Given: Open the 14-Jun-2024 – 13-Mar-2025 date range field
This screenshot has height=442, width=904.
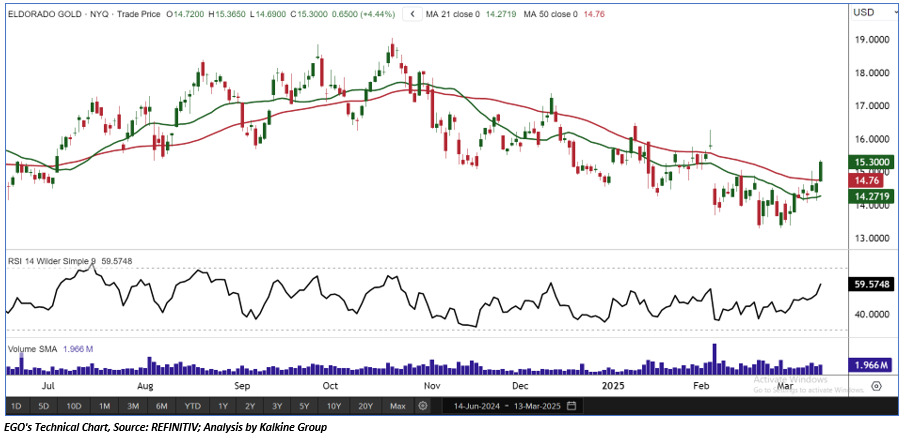Looking at the screenshot, I should click(514, 406).
